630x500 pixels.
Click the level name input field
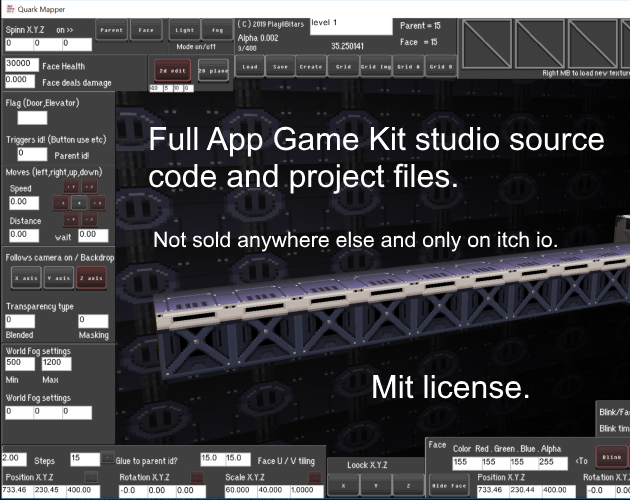click(351, 27)
